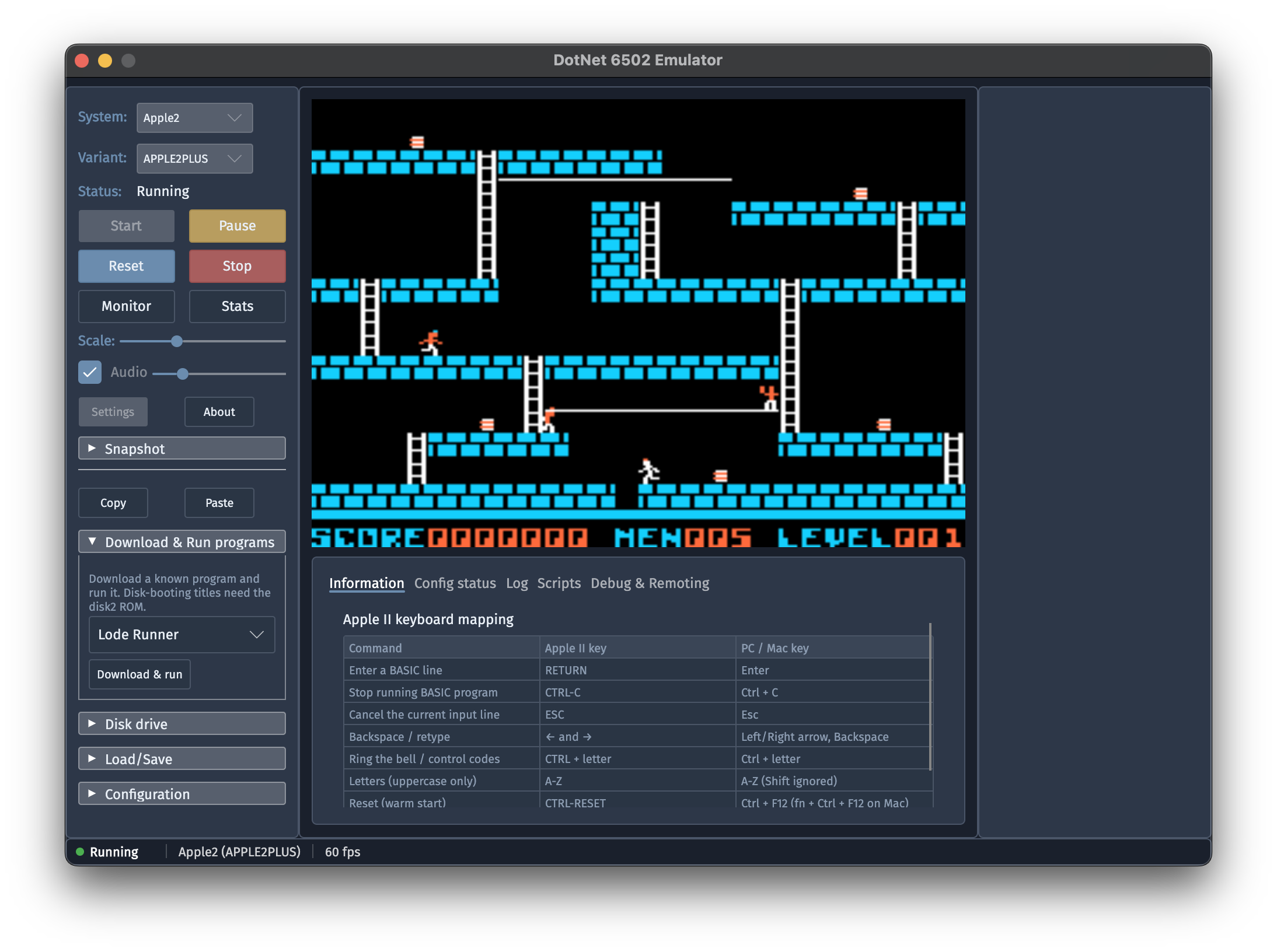Click the Paste button
The width and height of the screenshot is (1277, 952).
pos(219,503)
